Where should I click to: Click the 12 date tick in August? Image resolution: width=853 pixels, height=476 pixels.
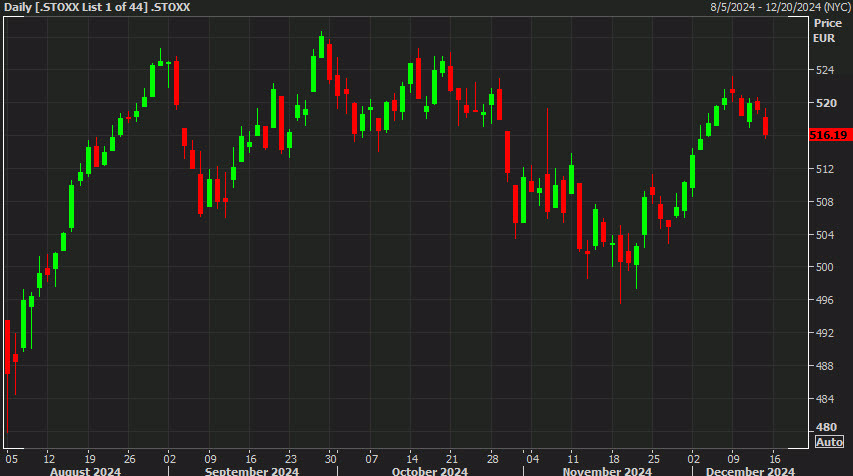click(49, 459)
